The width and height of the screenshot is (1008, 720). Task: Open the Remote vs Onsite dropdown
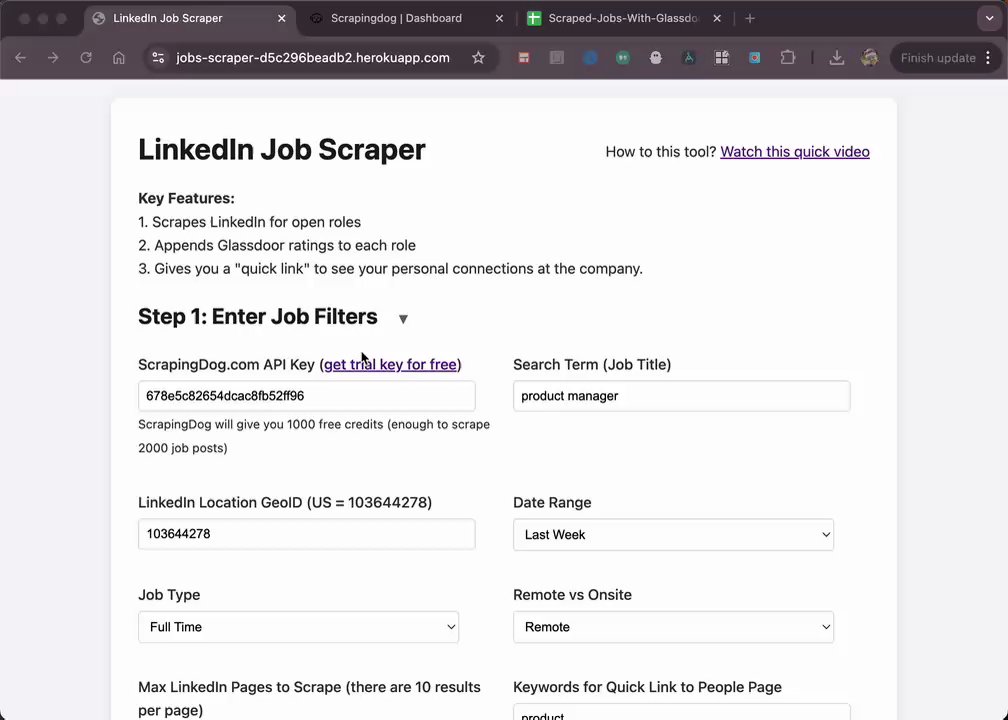tap(673, 627)
